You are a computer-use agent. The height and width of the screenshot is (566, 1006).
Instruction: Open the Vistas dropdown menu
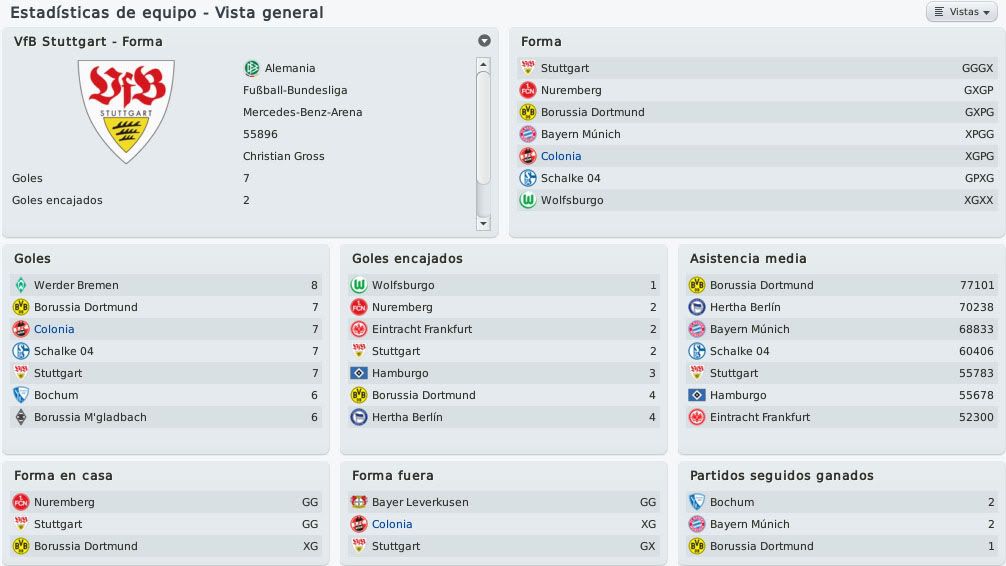point(961,12)
